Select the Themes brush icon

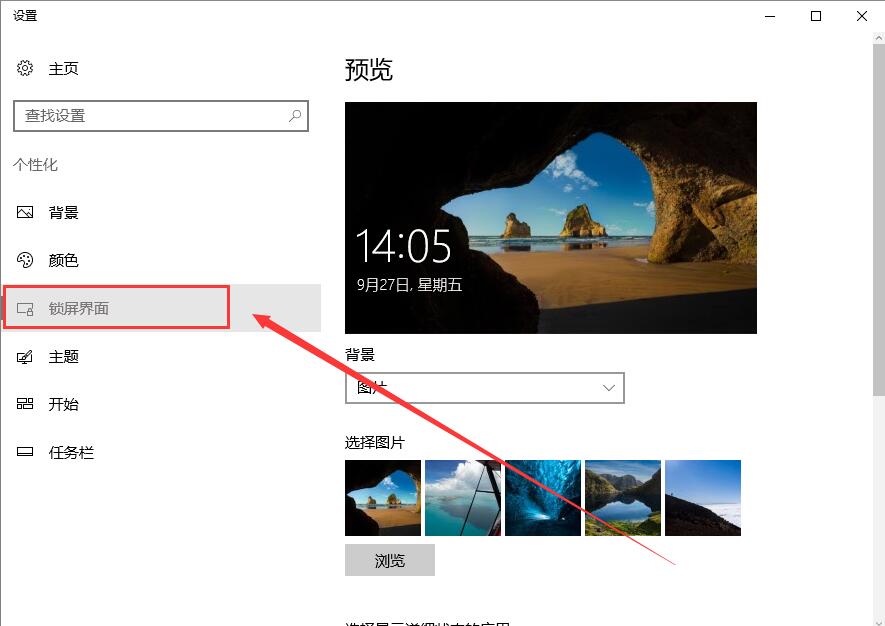[25, 357]
